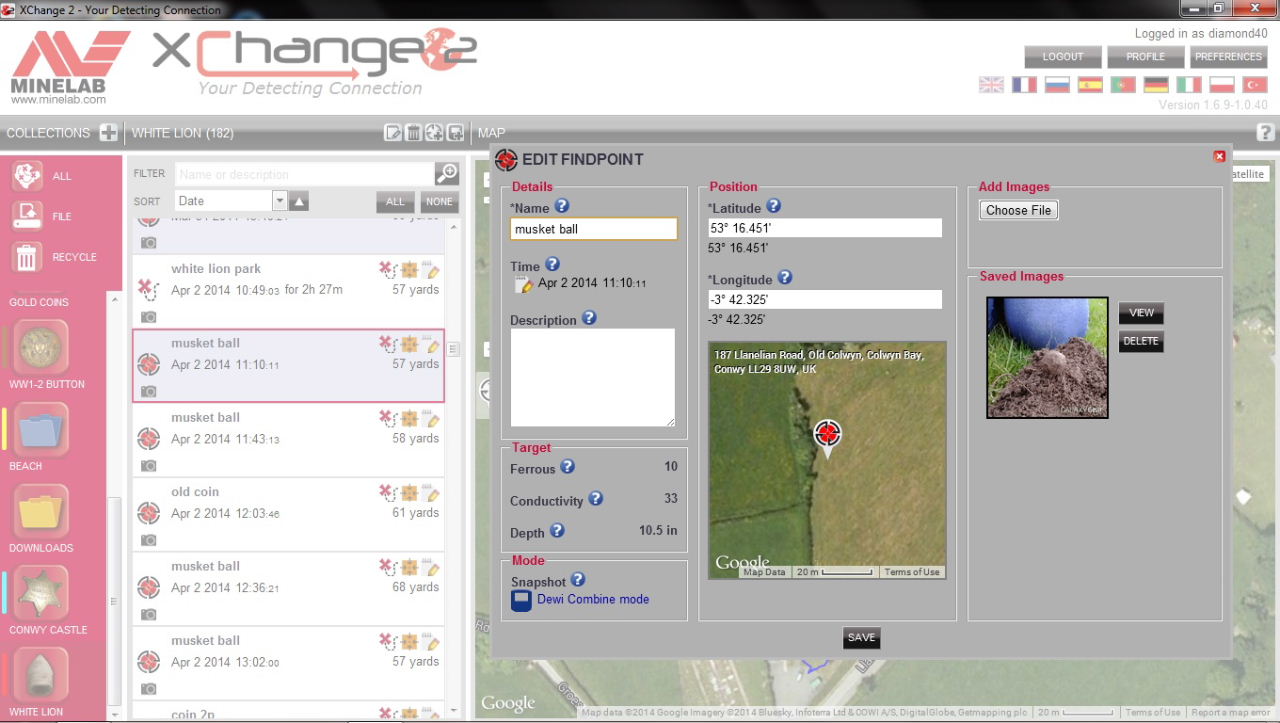Click the Name input field

click(x=594, y=229)
